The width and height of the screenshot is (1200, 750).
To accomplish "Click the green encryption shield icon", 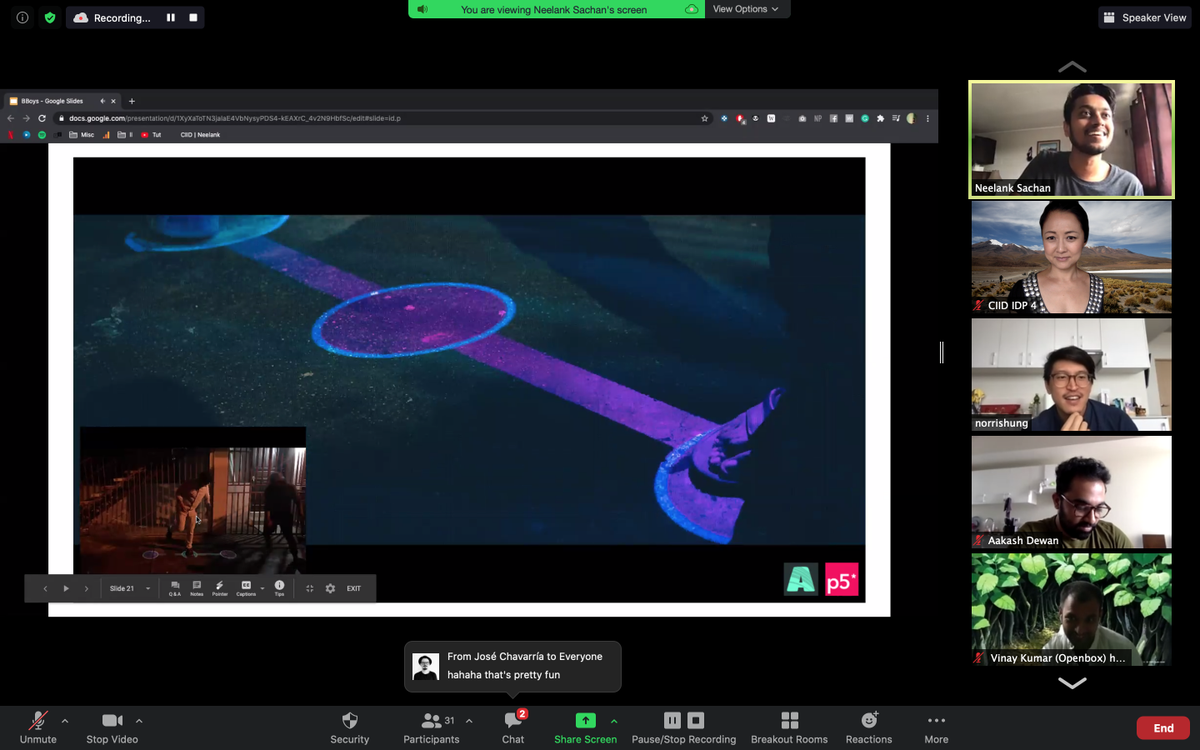I will pos(49,18).
